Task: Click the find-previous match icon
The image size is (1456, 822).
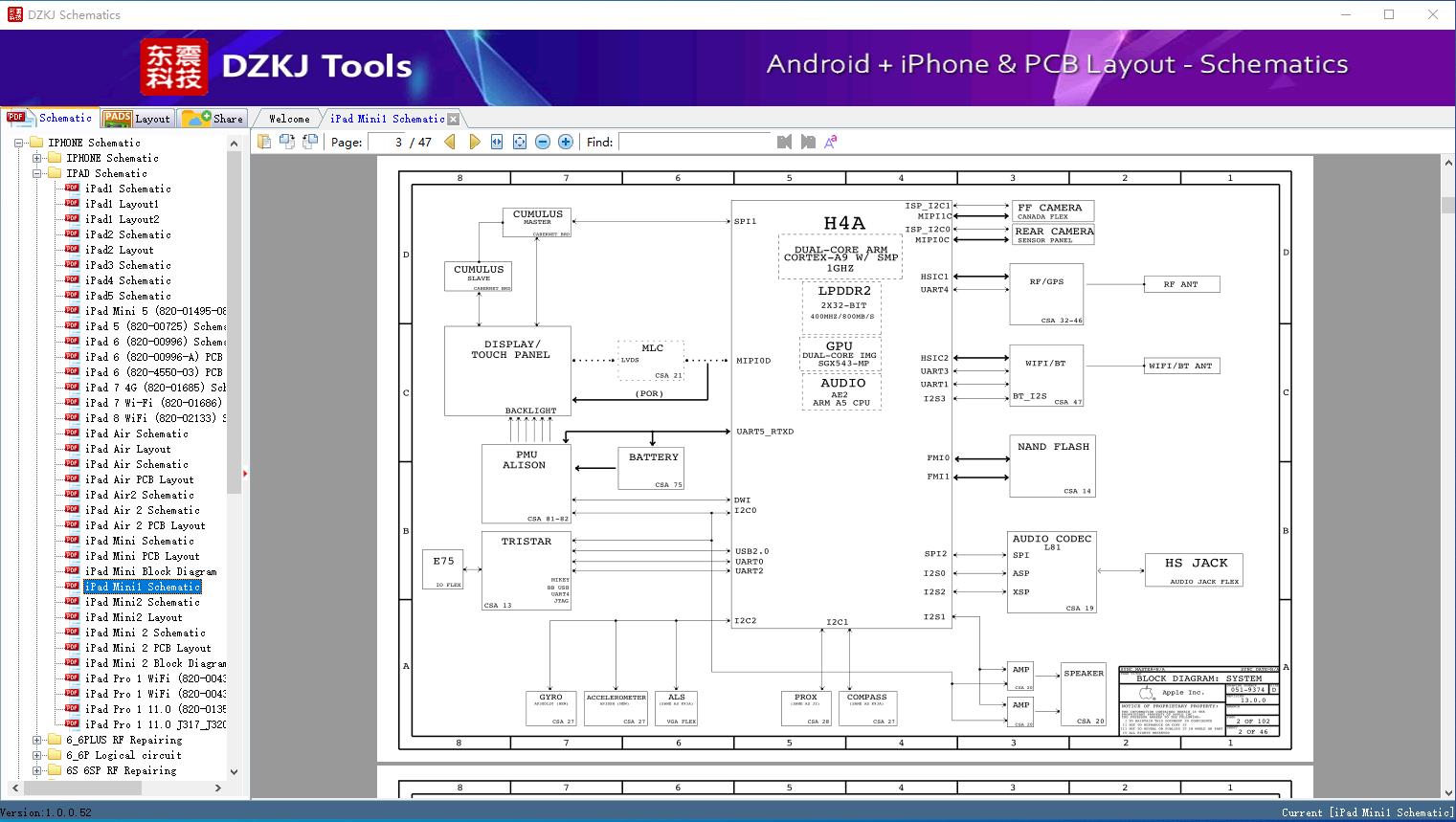Action: pyautogui.click(x=783, y=141)
